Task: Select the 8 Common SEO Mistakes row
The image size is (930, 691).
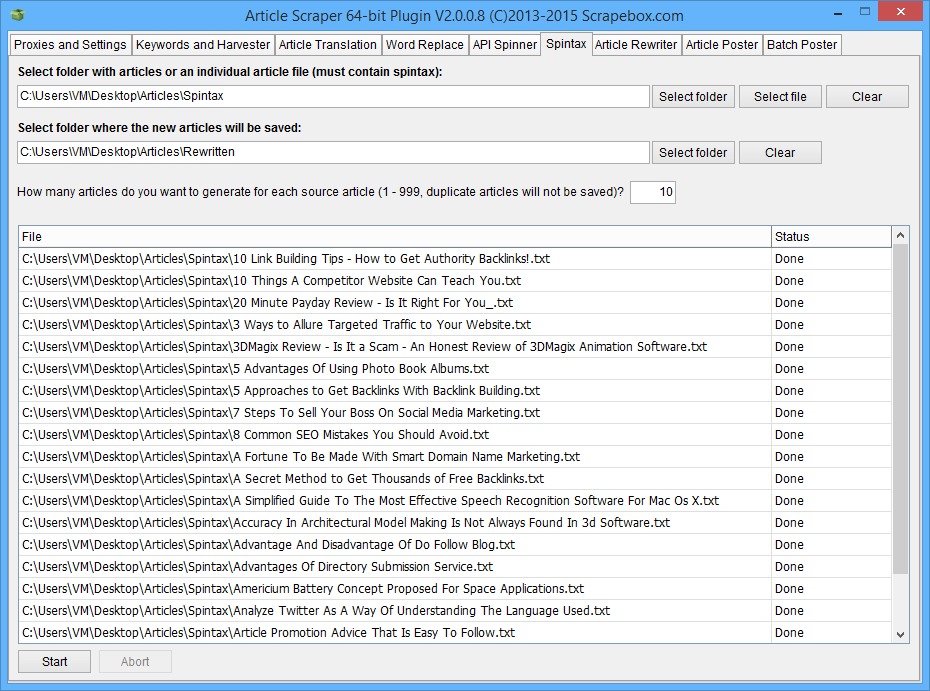Action: (394, 435)
